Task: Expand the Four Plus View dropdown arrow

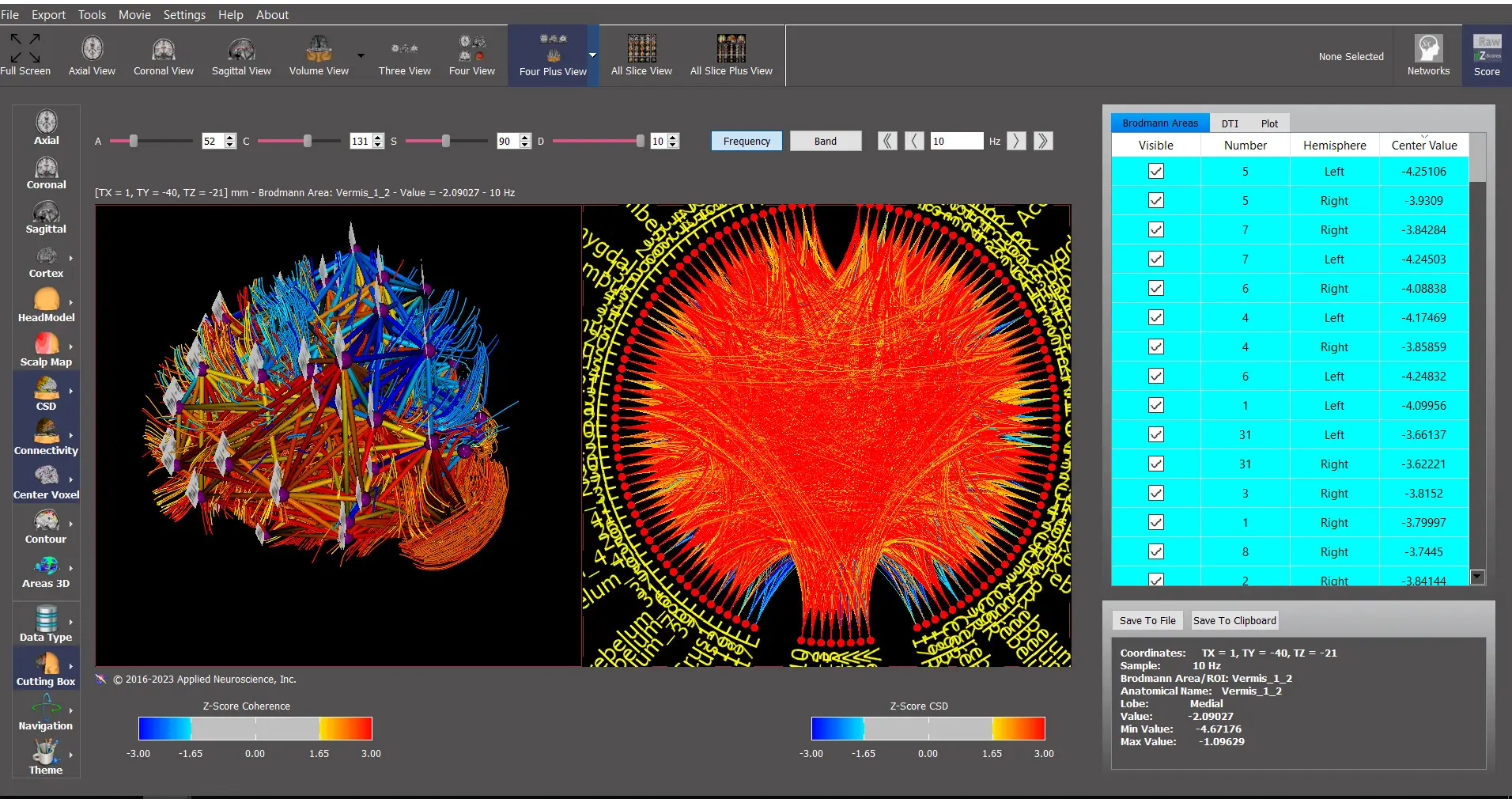Action: [592, 55]
